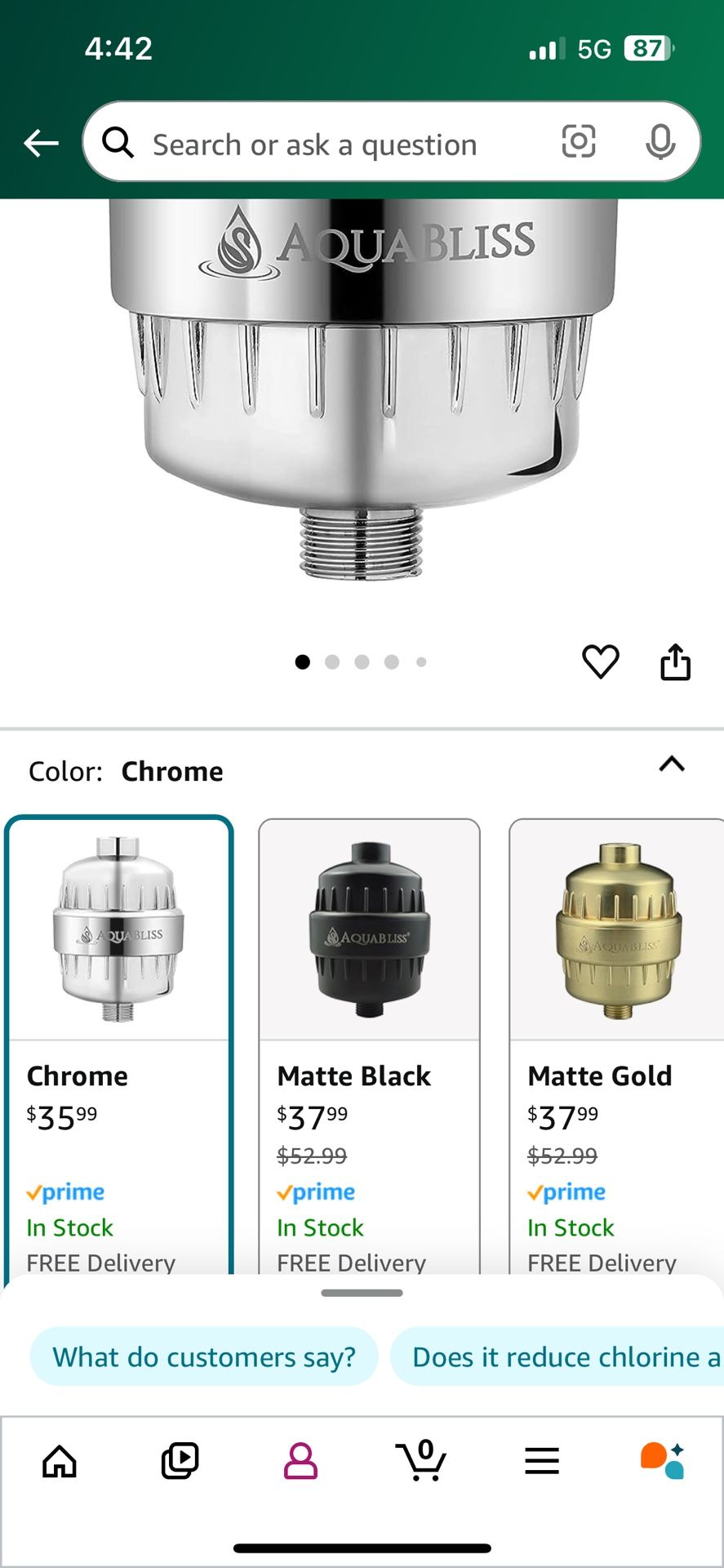Open the hamburger menu tab
Viewport: 724px width, 1568px height.
542,1461
